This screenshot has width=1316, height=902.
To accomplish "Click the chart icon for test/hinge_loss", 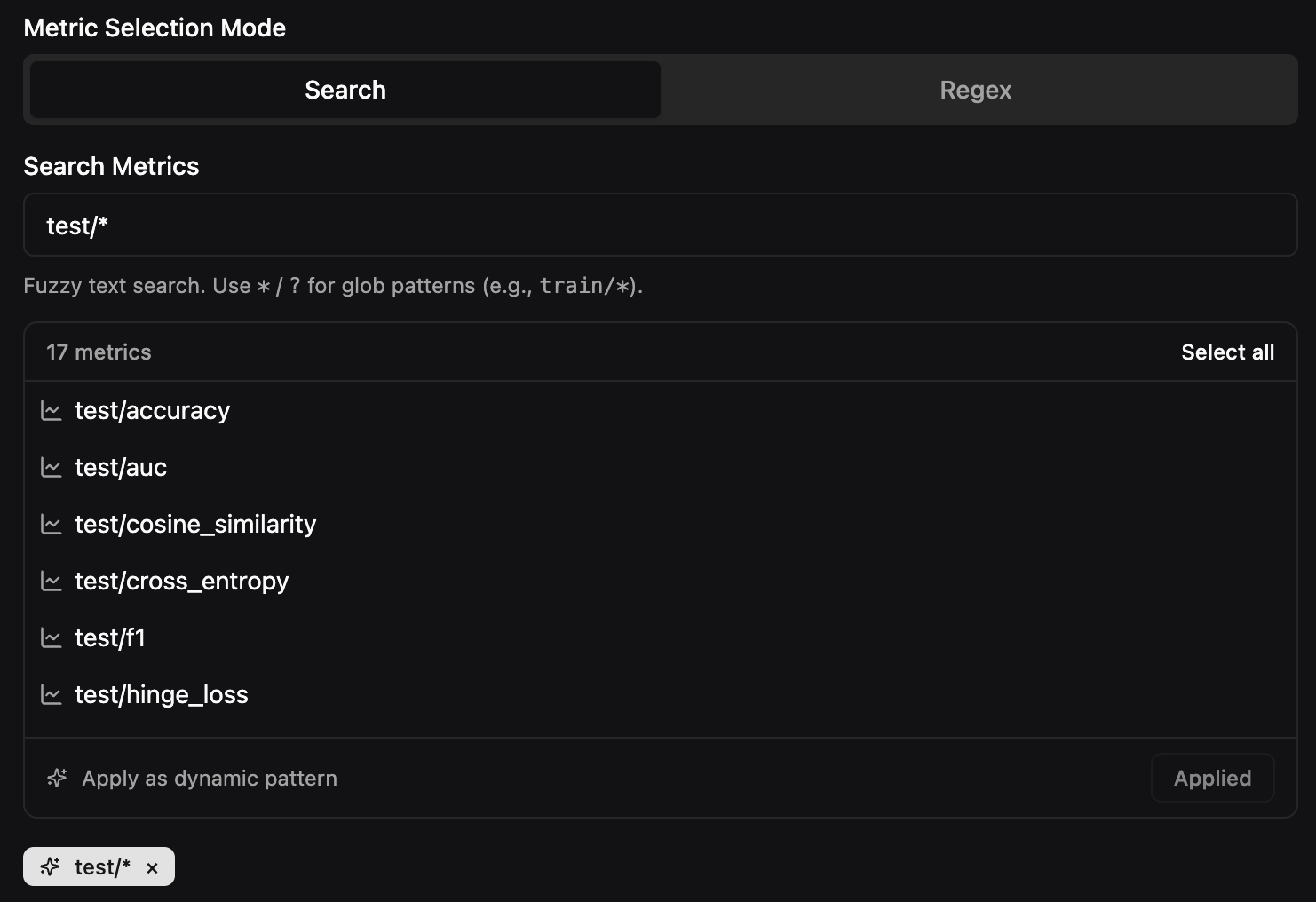I will 52,694.
